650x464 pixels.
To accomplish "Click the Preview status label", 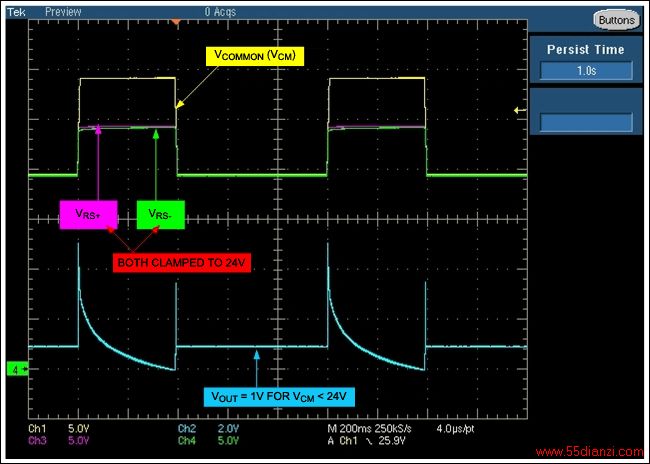I will click(63, 12).
